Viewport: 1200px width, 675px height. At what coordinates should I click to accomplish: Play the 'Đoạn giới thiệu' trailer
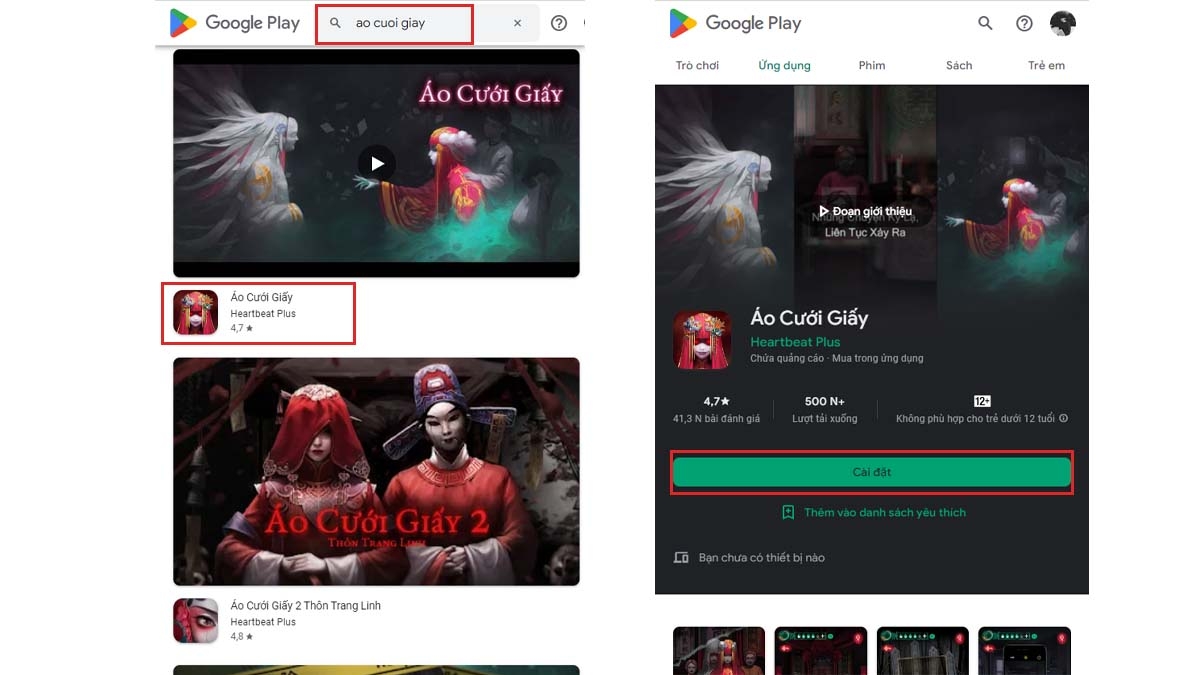pos(865,211)
